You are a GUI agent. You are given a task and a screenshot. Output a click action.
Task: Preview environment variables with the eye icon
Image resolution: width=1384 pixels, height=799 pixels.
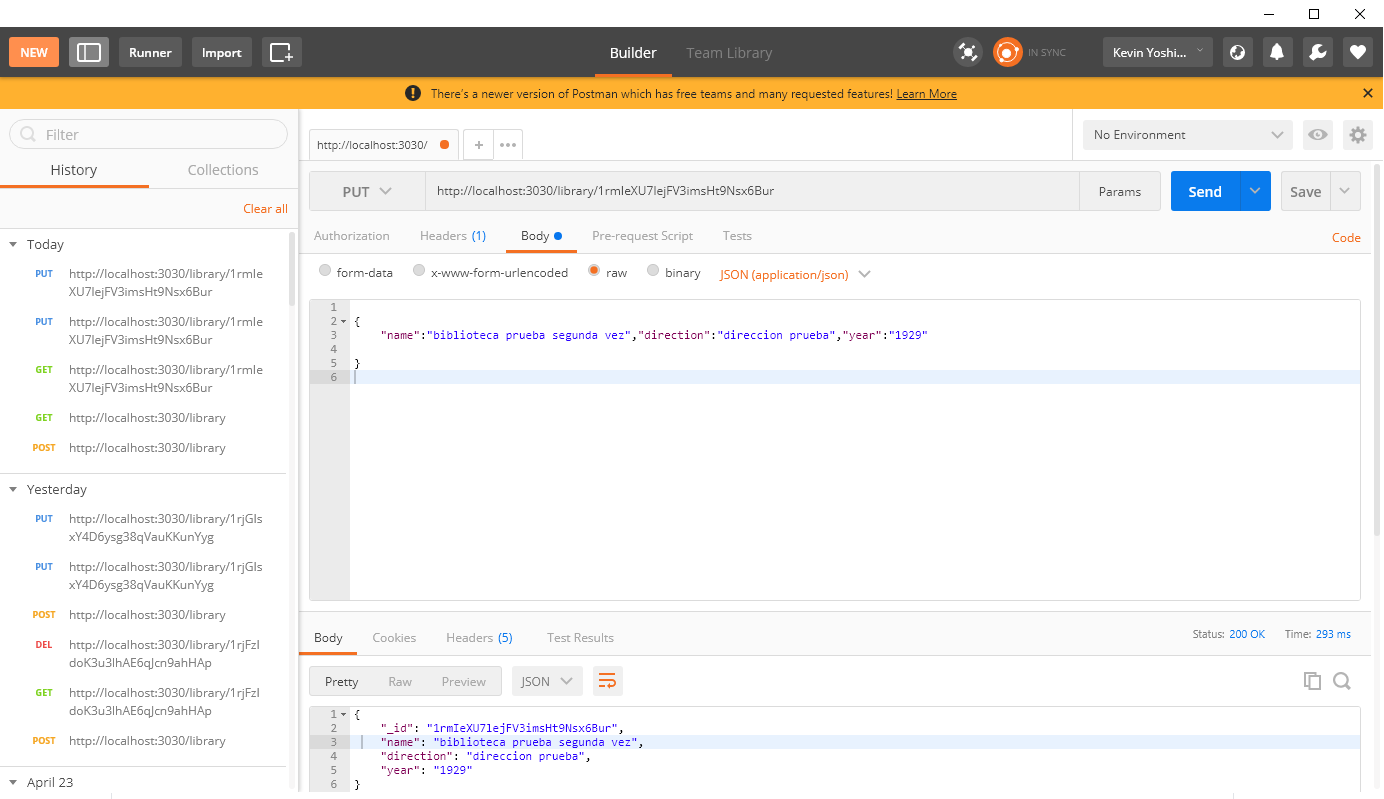point(1317,135)
